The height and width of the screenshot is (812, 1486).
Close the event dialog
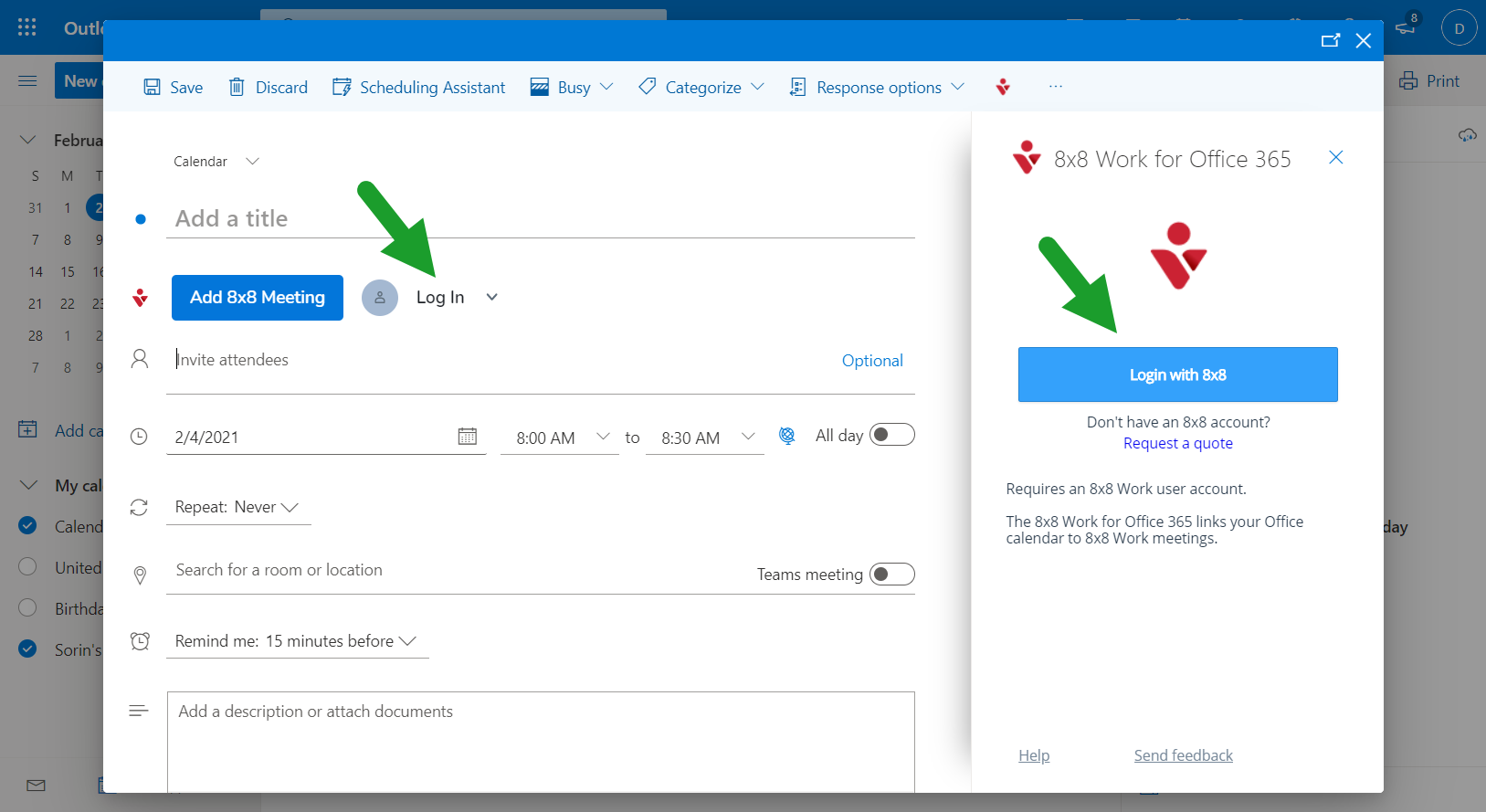pos(1364,40)
